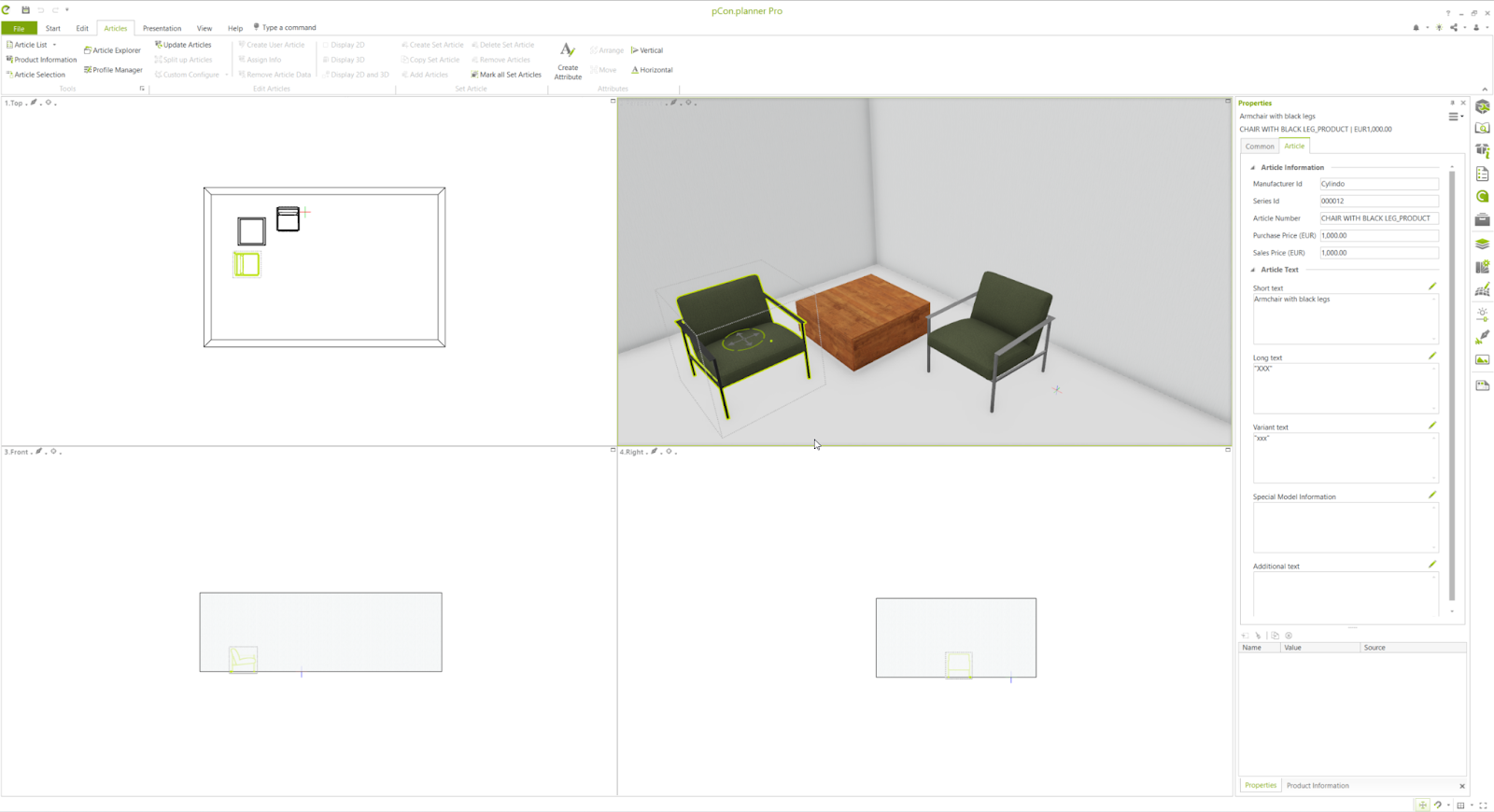Click the grid-with-pencil icon in sidebar

1482,290
